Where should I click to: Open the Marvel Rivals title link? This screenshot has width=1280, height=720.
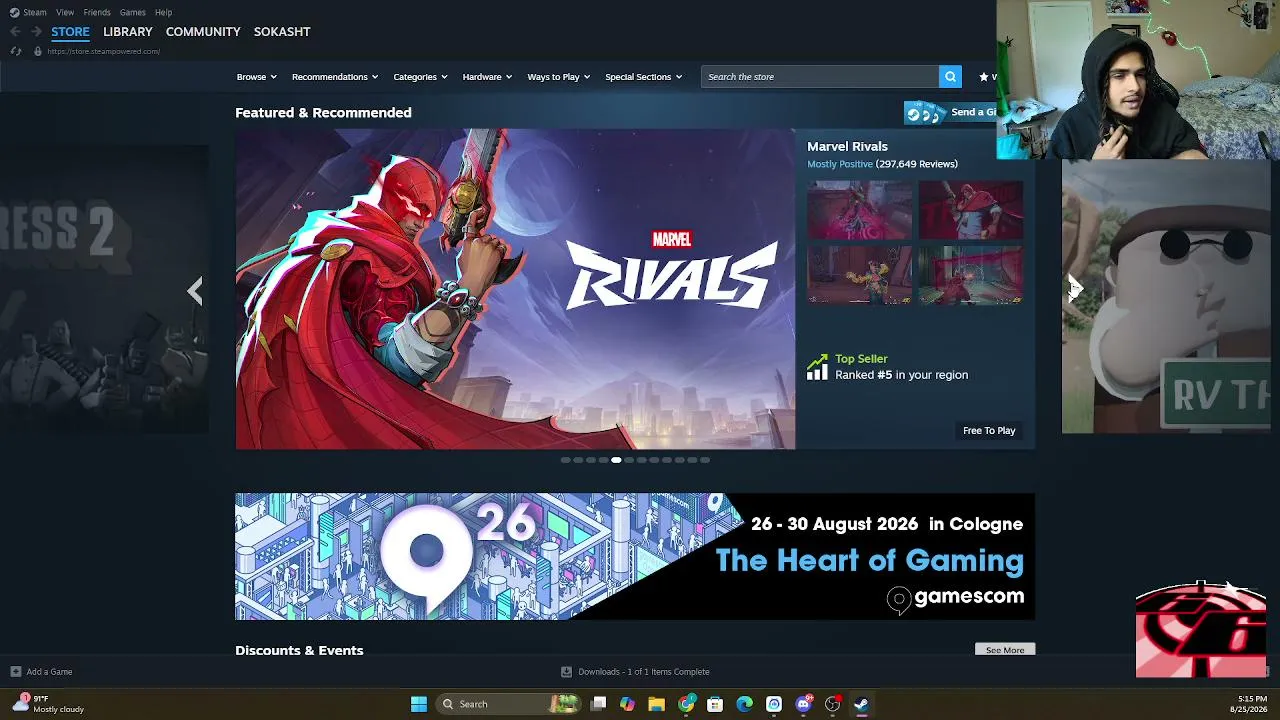tap(847, 146)
